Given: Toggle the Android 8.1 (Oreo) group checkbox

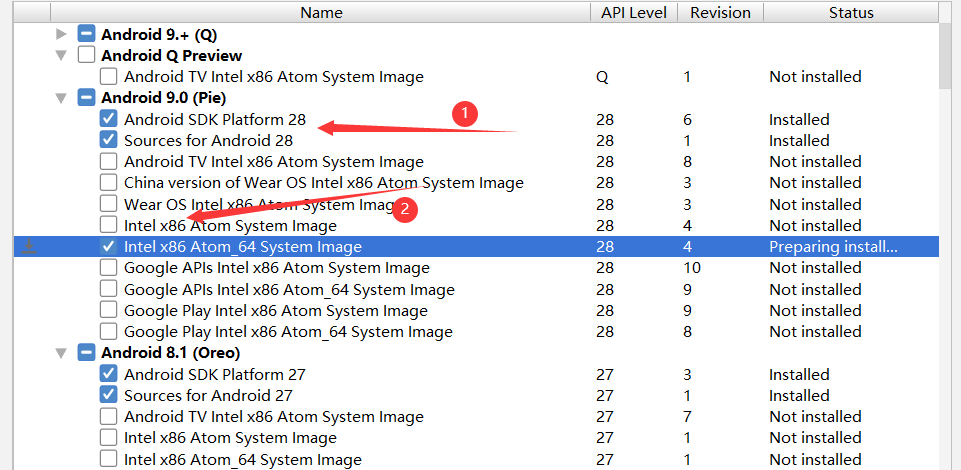Looking at the screenshot, I should [x=86, y=353].
